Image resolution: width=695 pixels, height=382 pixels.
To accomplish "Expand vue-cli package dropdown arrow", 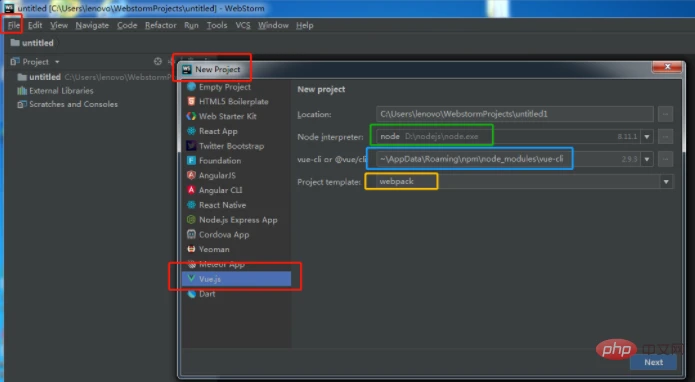I will pos(647,159).
